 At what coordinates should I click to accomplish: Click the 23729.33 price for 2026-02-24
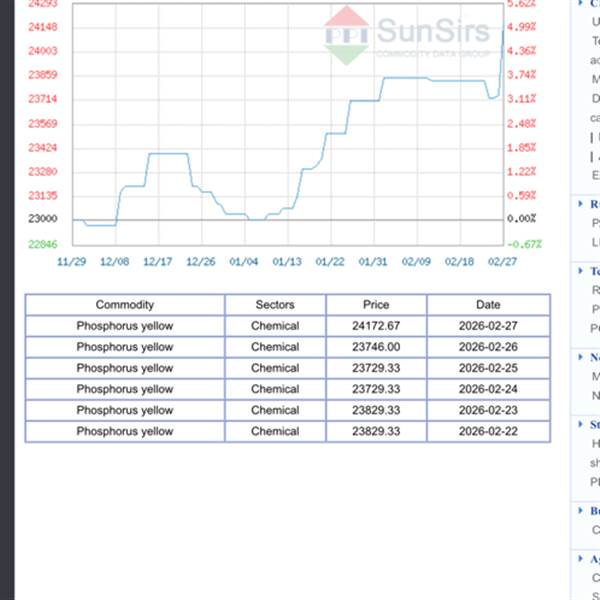(376, 389)
